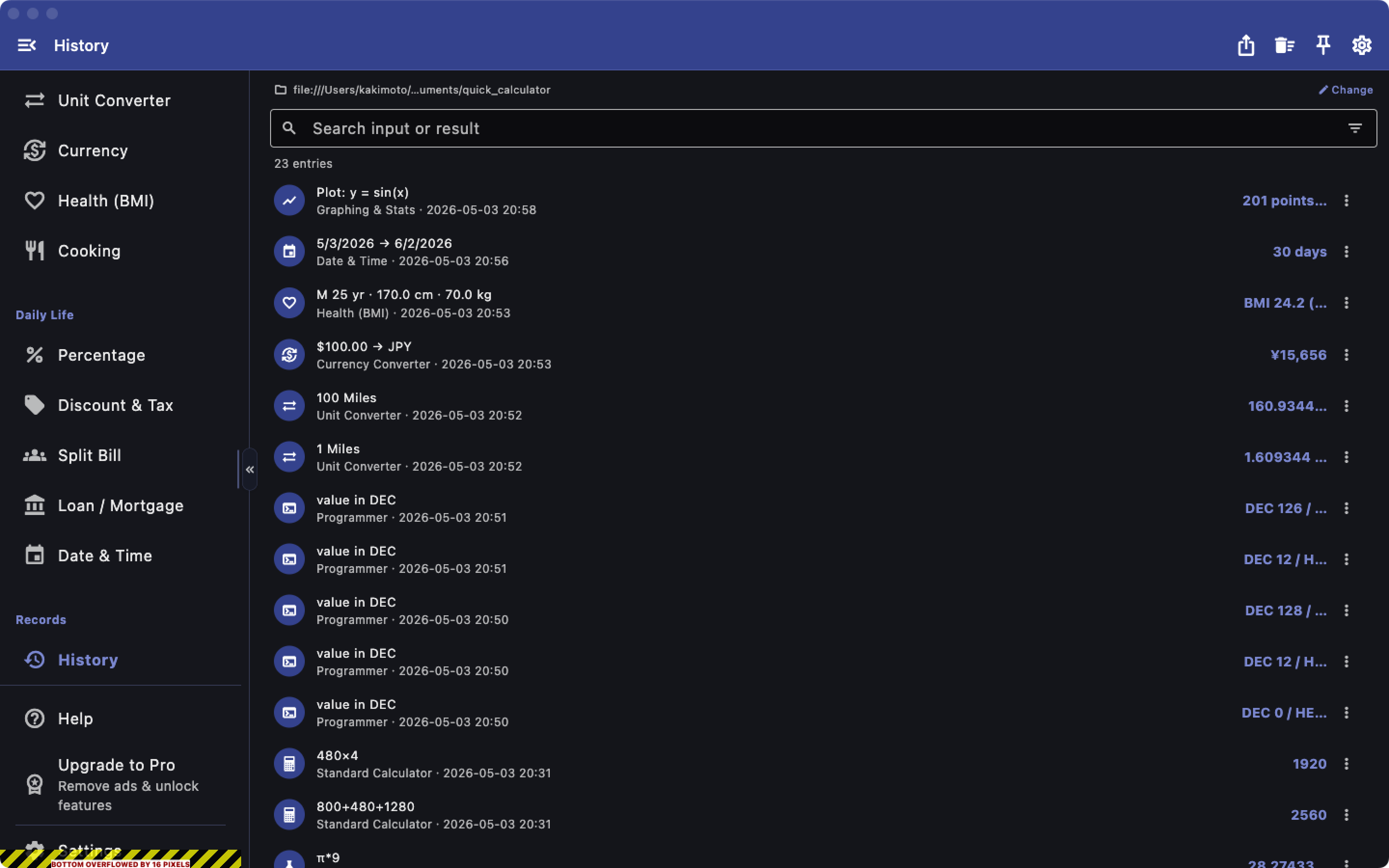Open the Loan / Mortgage tool
Screen dimensions: 1389x868
[121, 505]
